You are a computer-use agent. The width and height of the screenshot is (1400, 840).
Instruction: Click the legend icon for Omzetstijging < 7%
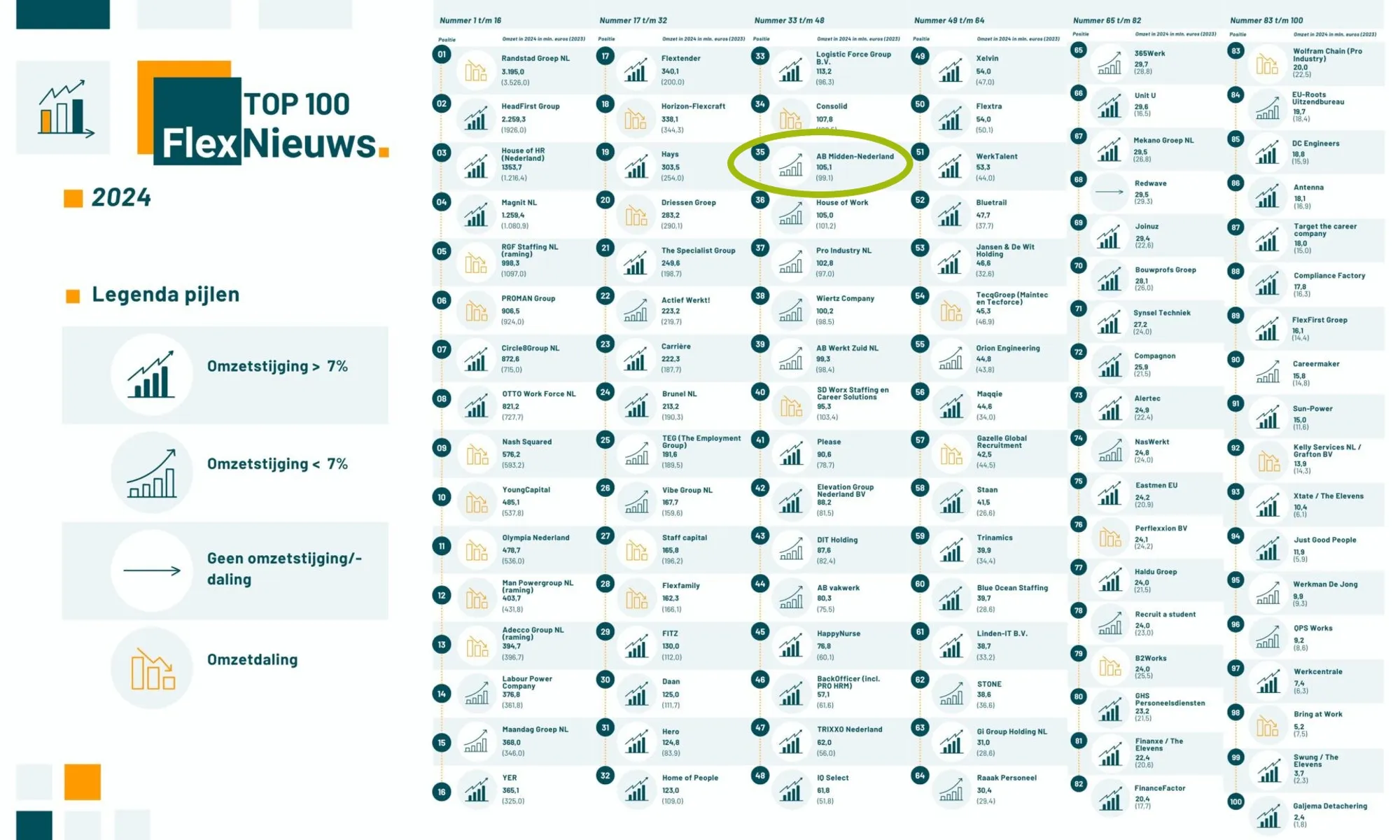(151, 473)
